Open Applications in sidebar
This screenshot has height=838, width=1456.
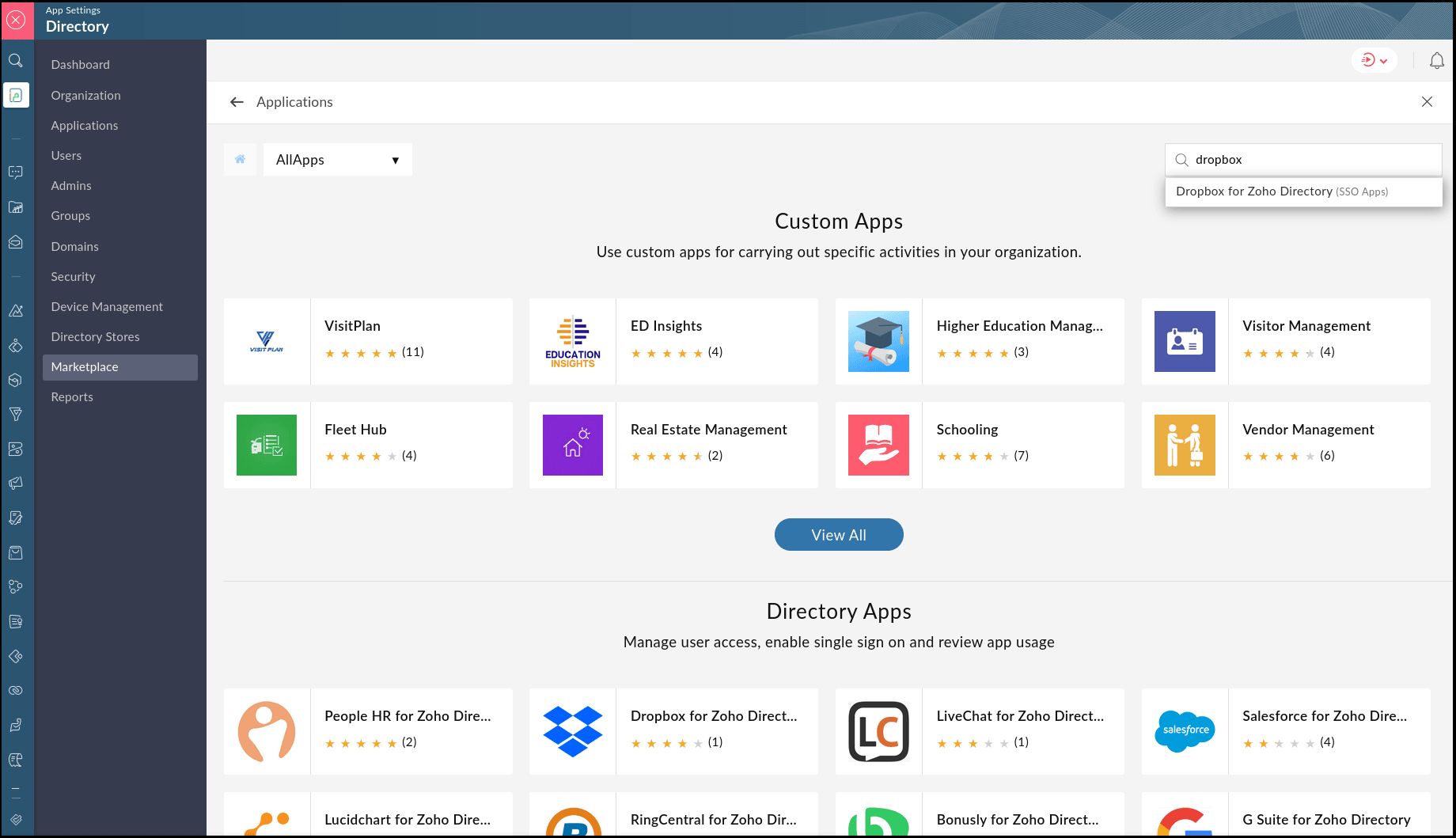(x=85, y=126)
